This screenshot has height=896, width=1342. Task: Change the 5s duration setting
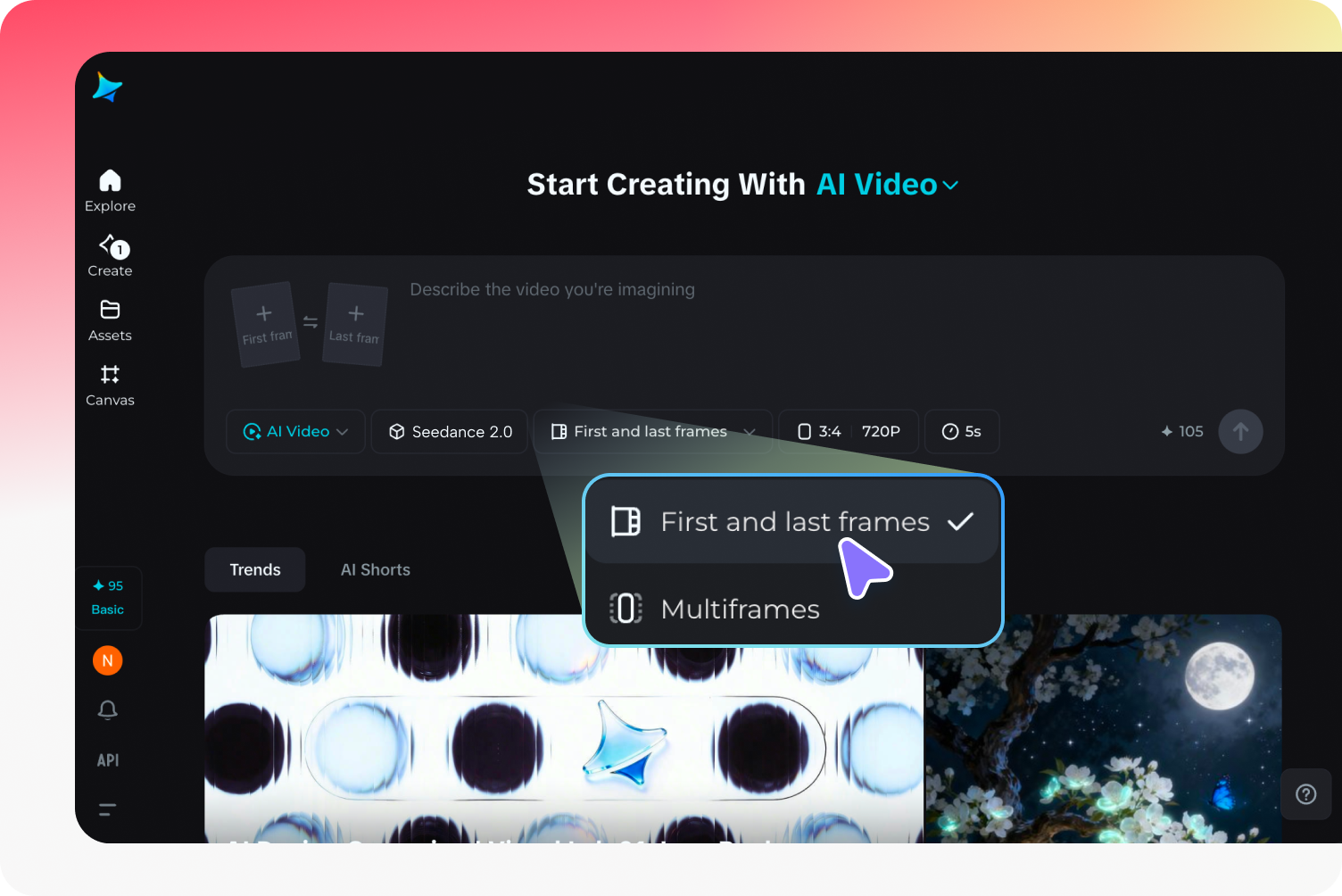(x=962, y=432)
